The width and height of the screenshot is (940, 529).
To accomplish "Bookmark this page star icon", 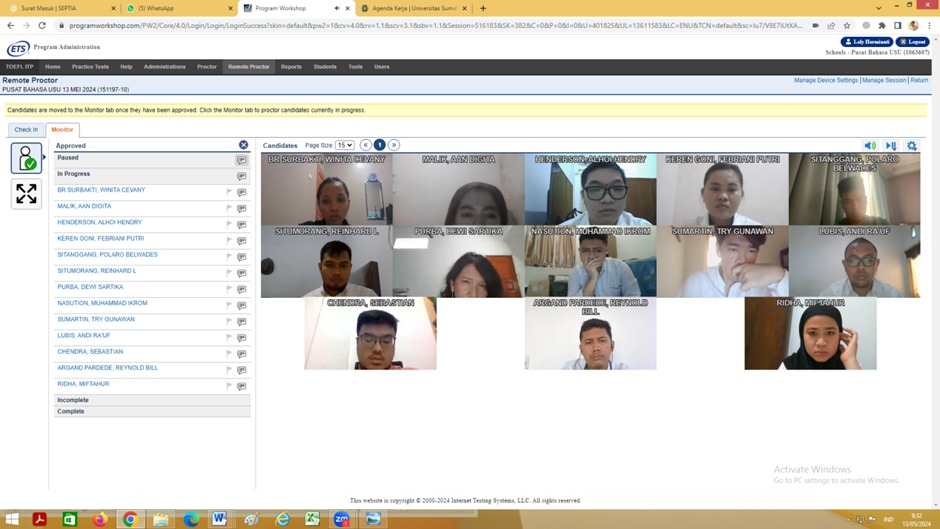I will (x=846, y=26).
